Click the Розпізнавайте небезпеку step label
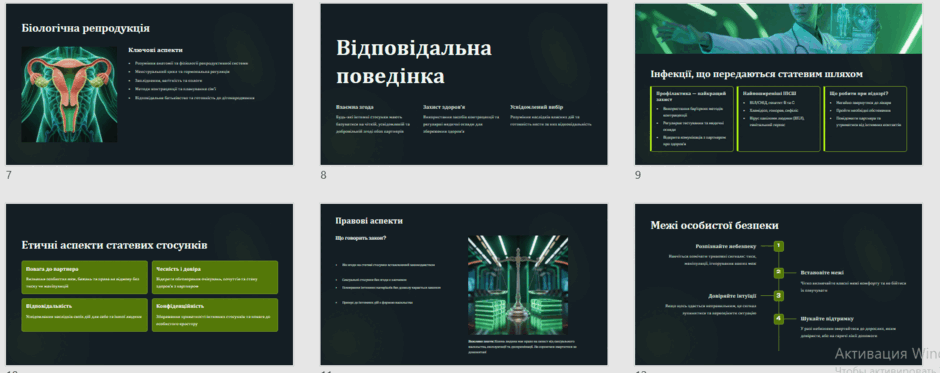Image resolution: width=940 pixels, height=373 pixels. click(x=726, y=246)
